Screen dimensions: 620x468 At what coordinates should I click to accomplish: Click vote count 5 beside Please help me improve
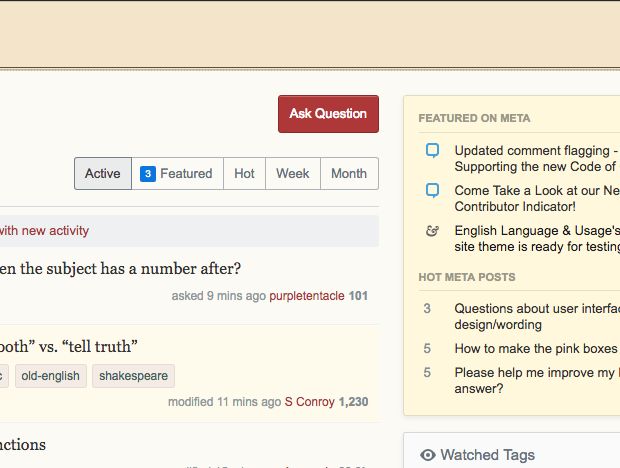427,372
